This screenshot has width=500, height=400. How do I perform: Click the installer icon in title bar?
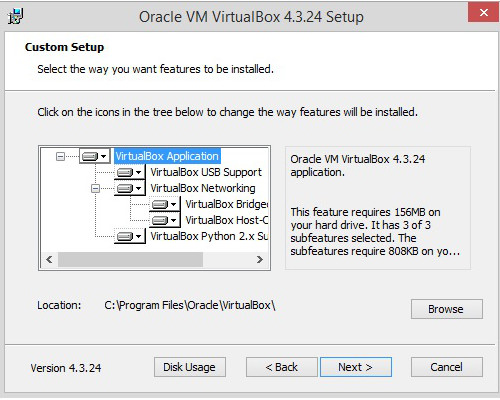pos(16,16)
